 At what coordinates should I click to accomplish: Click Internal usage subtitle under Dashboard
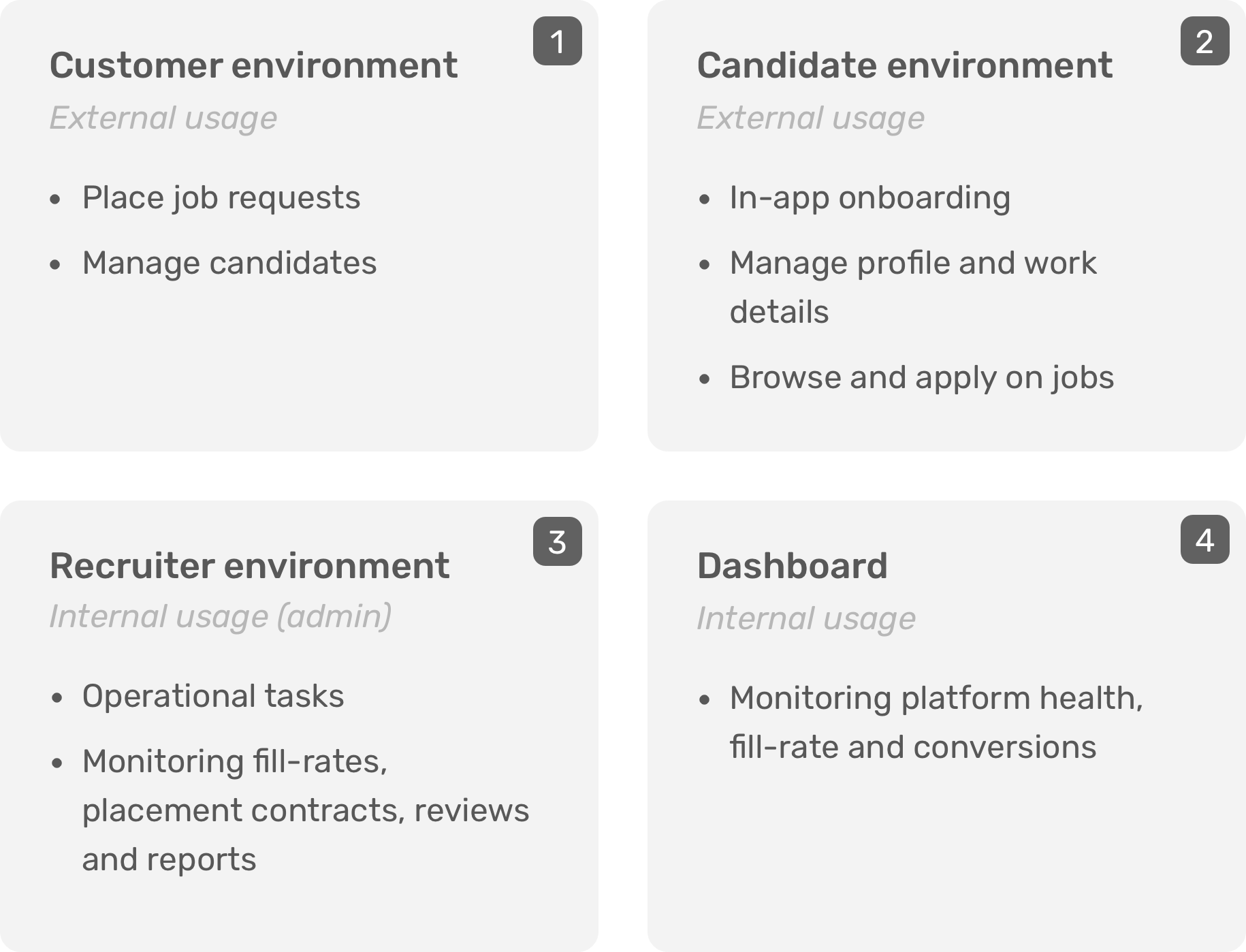click(x=806, y=618)
